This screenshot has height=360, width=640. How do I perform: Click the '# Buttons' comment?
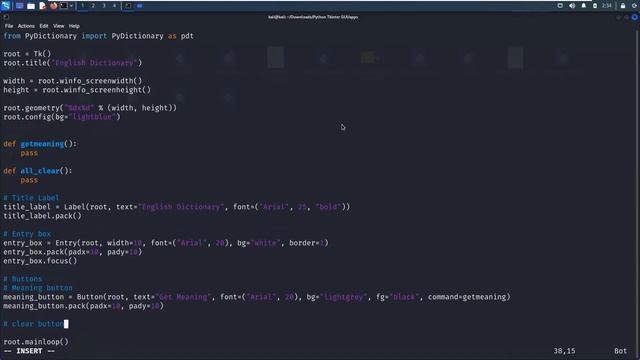coord(23,279)
